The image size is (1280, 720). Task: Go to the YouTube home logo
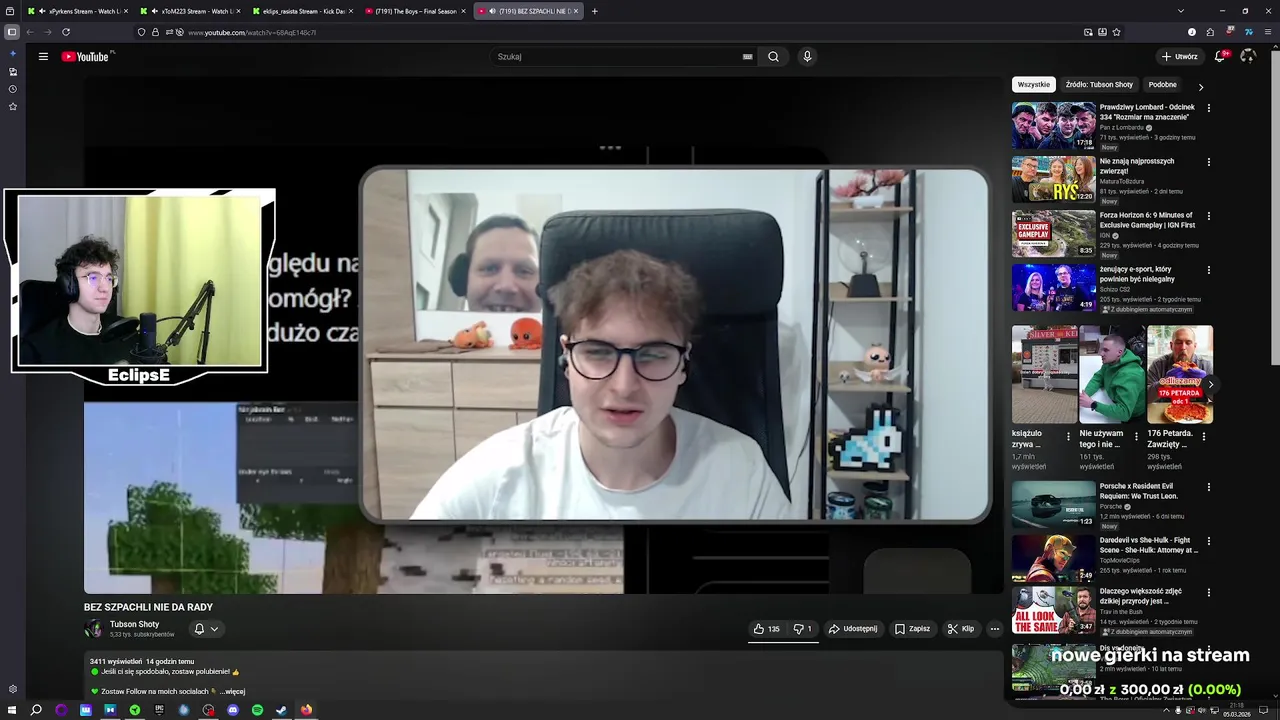point(85,57)
